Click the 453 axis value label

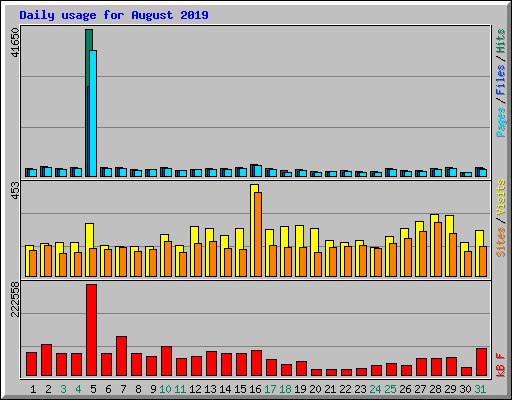click(15, 191)
